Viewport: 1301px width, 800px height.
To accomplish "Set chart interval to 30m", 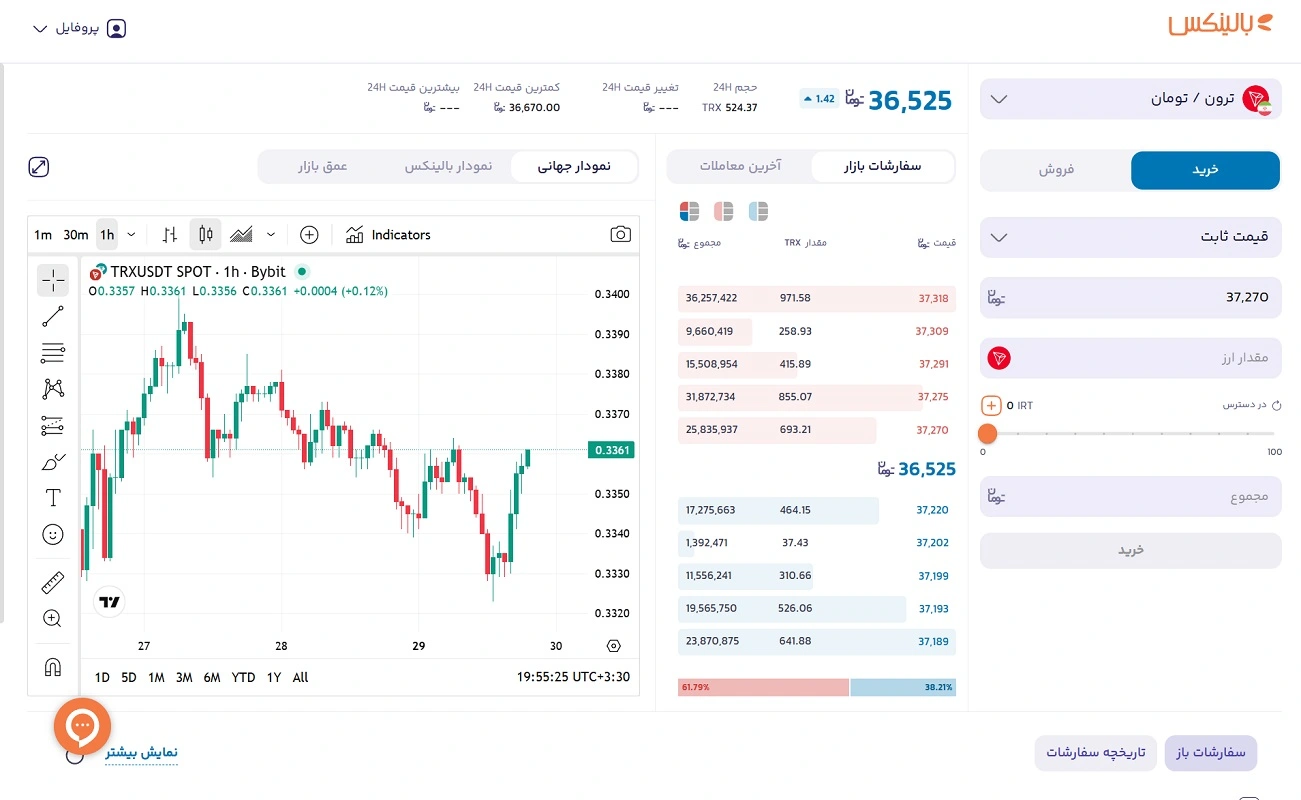I will (x=76, y=234).
